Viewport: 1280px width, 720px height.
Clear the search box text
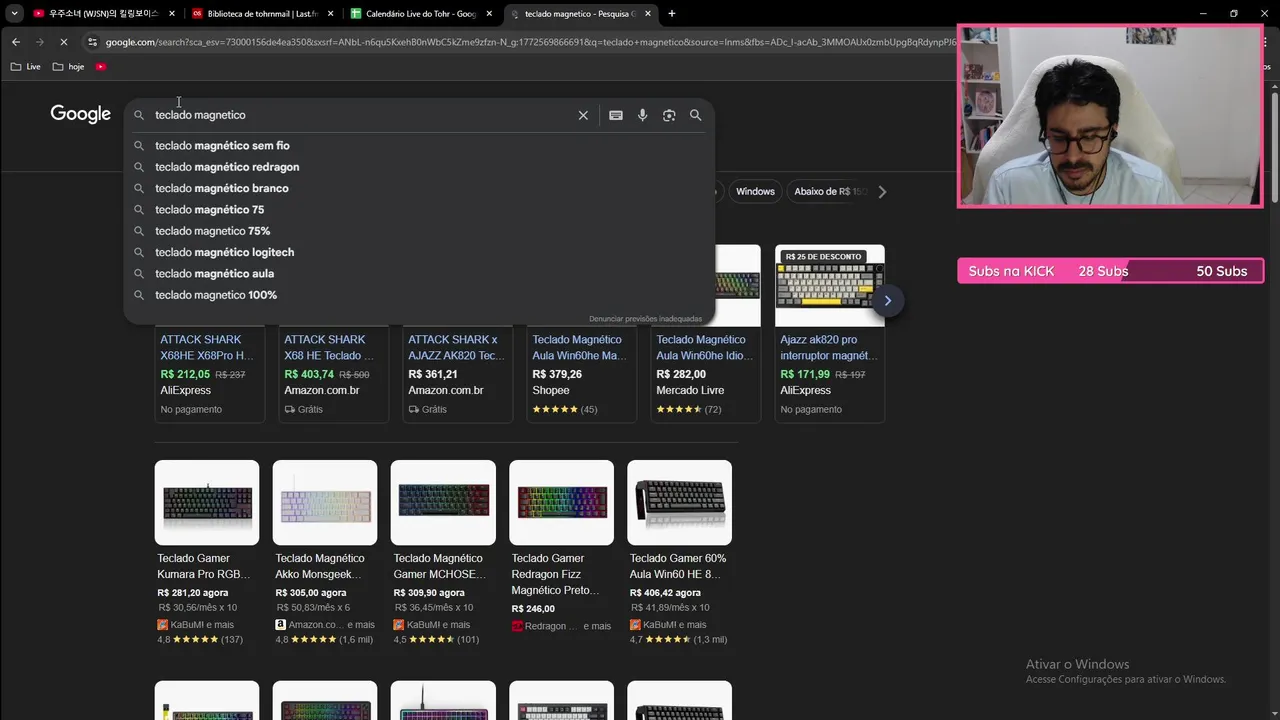click(583, 115)
